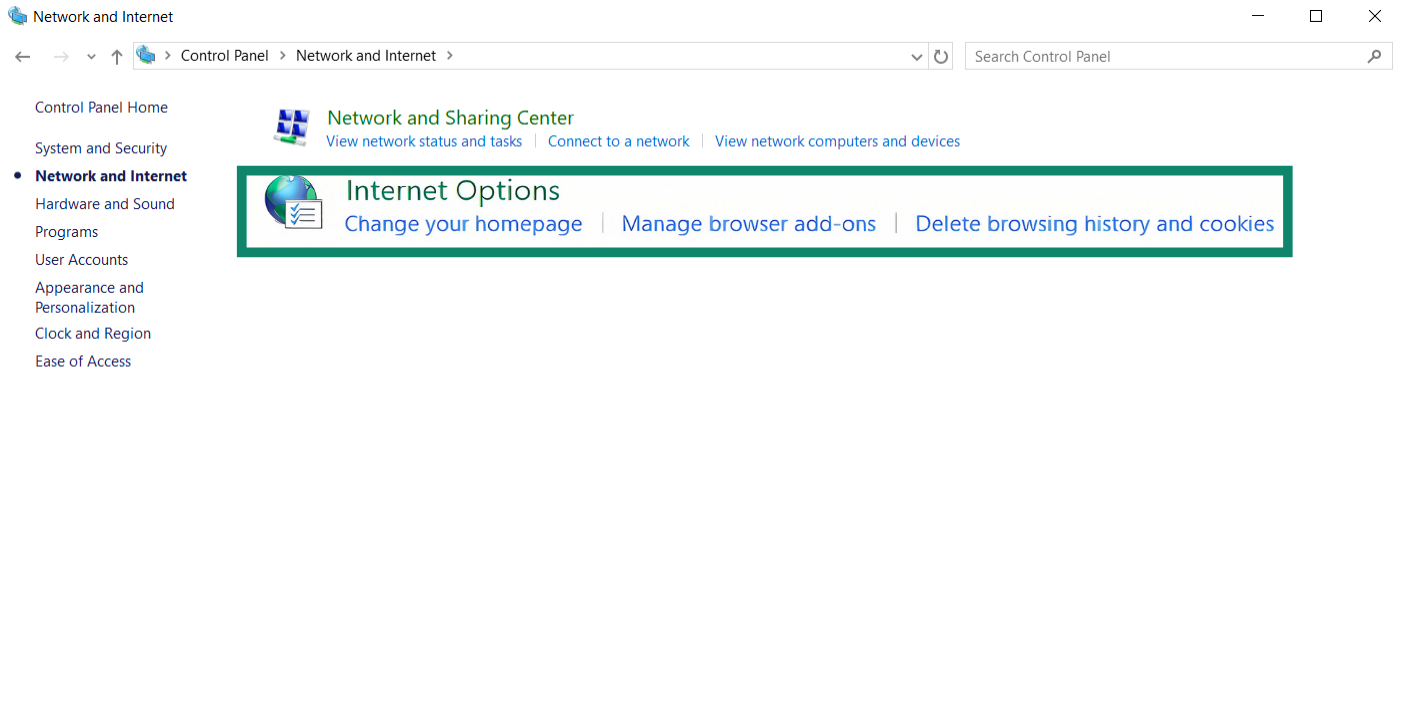
Task: Click View network computers and devices
Action: 837,141
